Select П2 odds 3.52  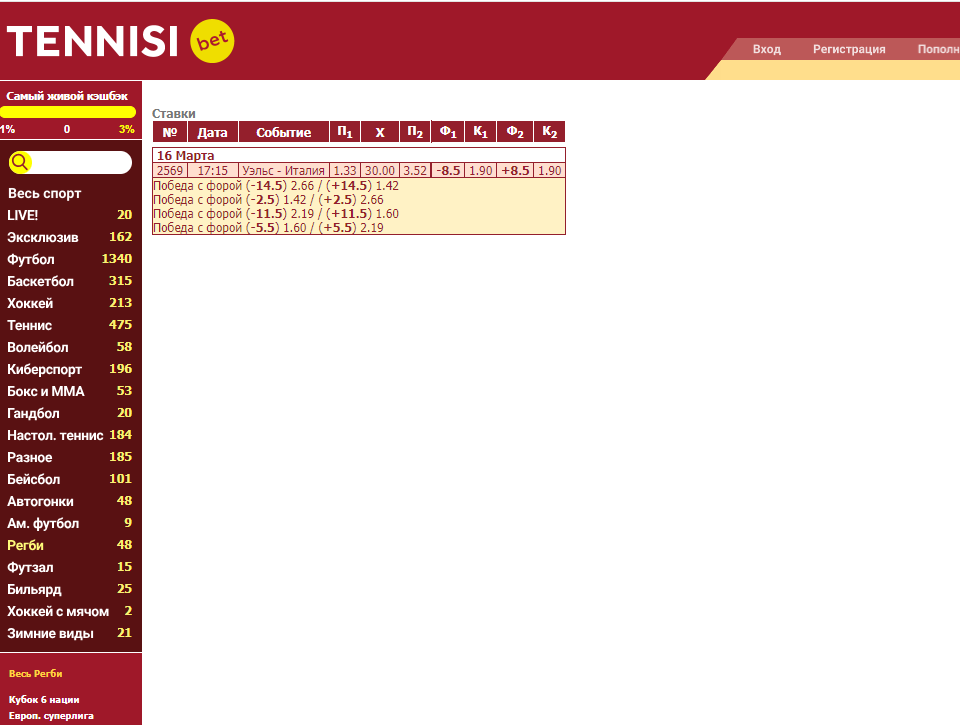pos(414,171)
